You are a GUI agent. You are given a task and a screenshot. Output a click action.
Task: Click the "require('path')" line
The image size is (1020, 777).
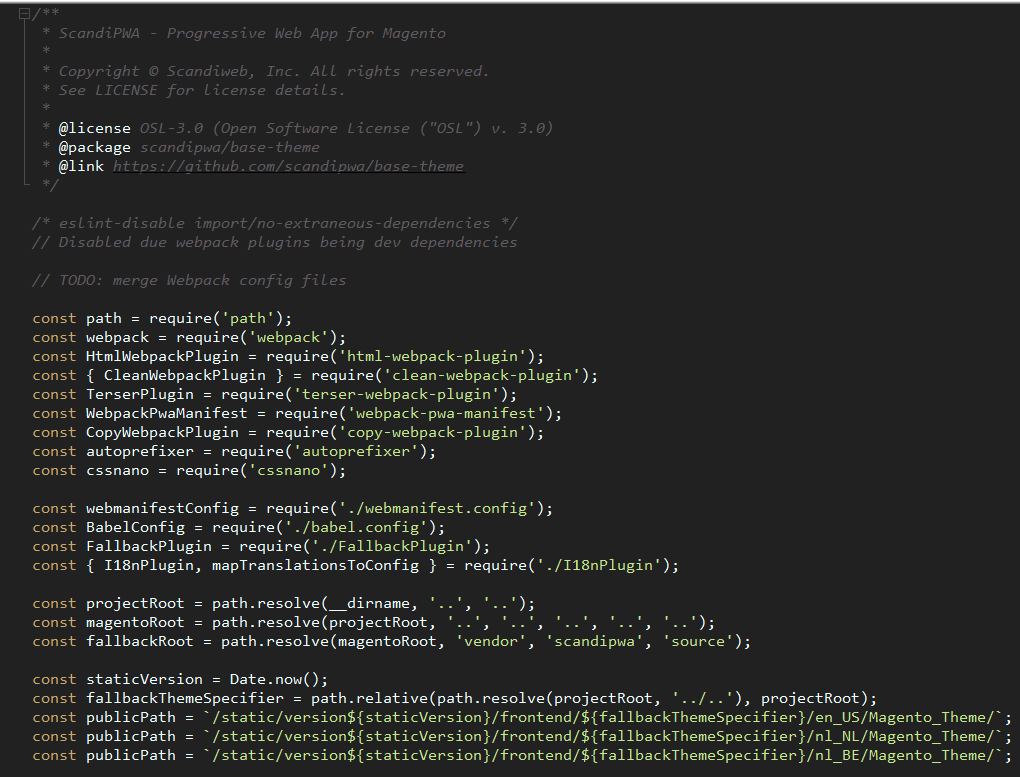[163, 318]
